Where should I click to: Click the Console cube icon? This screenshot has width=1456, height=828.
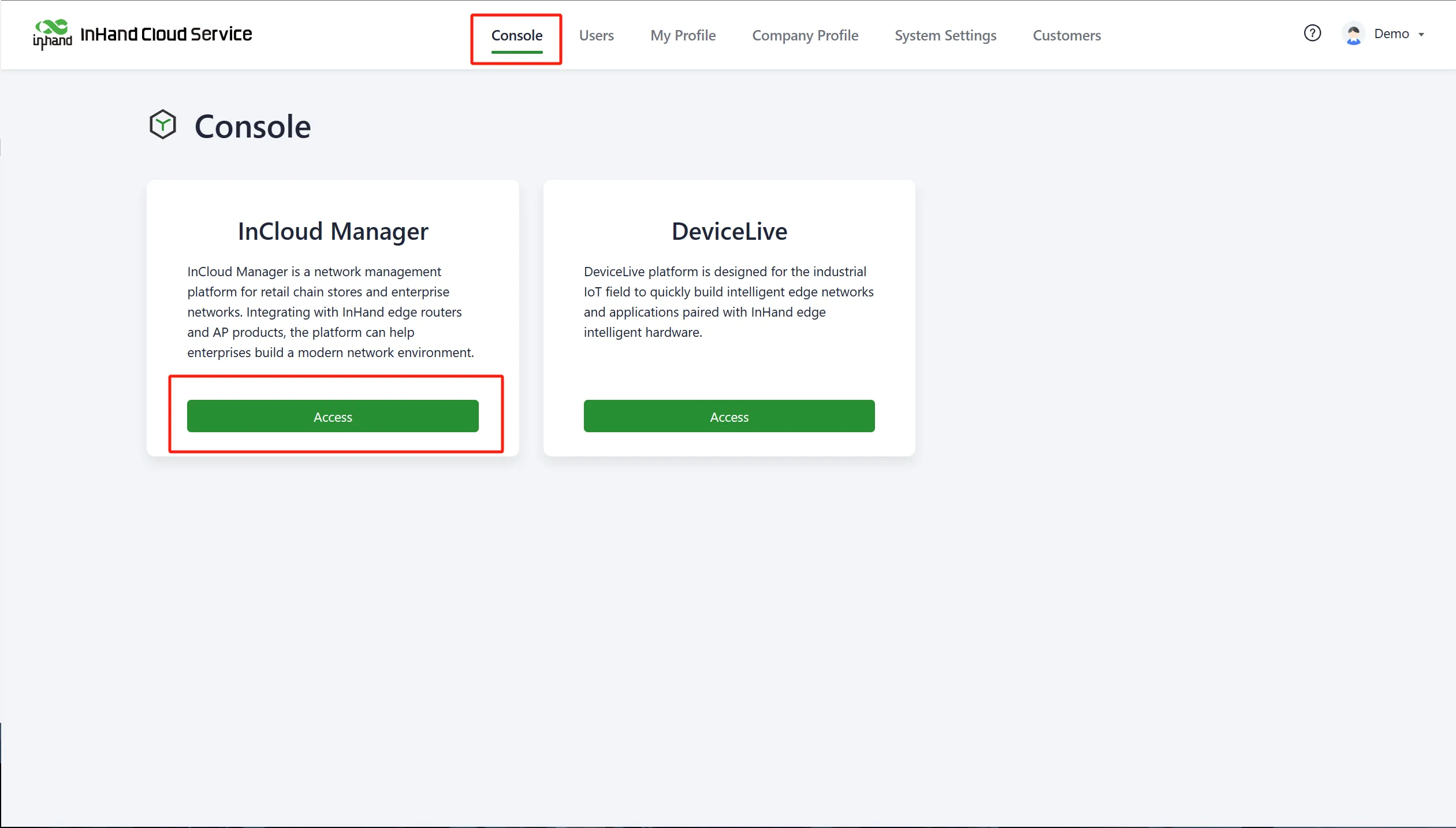[x=162, y=125]
